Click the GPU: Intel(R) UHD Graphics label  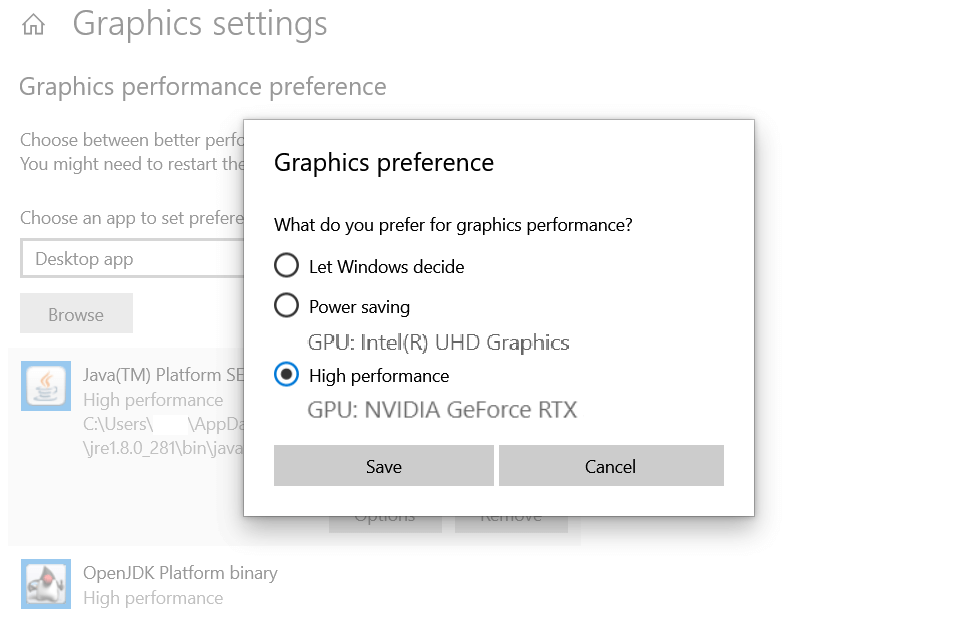tap(439, 343)
